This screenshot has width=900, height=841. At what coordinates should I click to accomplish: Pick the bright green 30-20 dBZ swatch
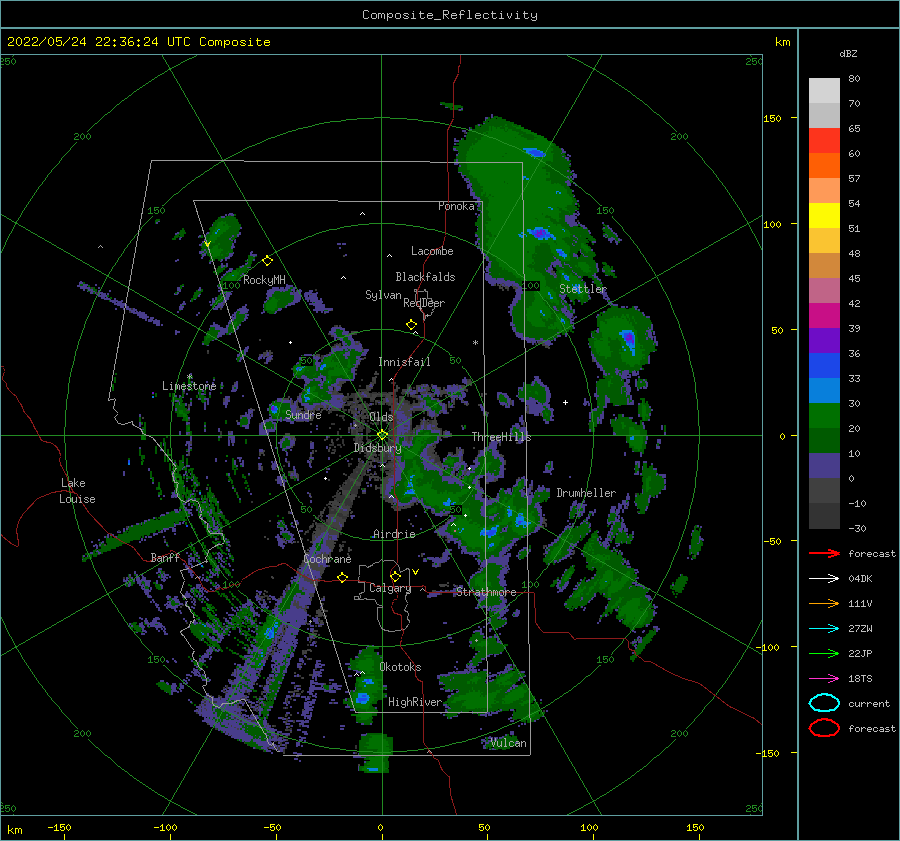click(x=824, y=416)
